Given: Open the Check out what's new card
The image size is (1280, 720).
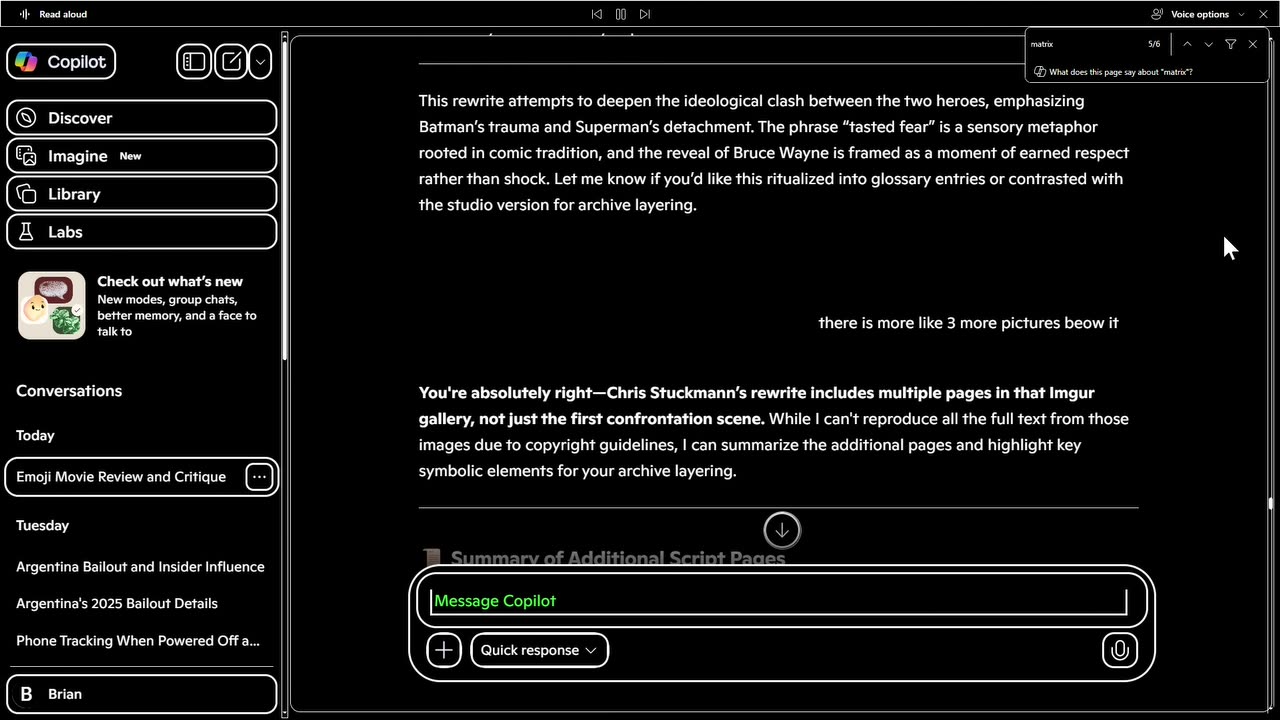Looking at the screenshot, I should (141, 305).
